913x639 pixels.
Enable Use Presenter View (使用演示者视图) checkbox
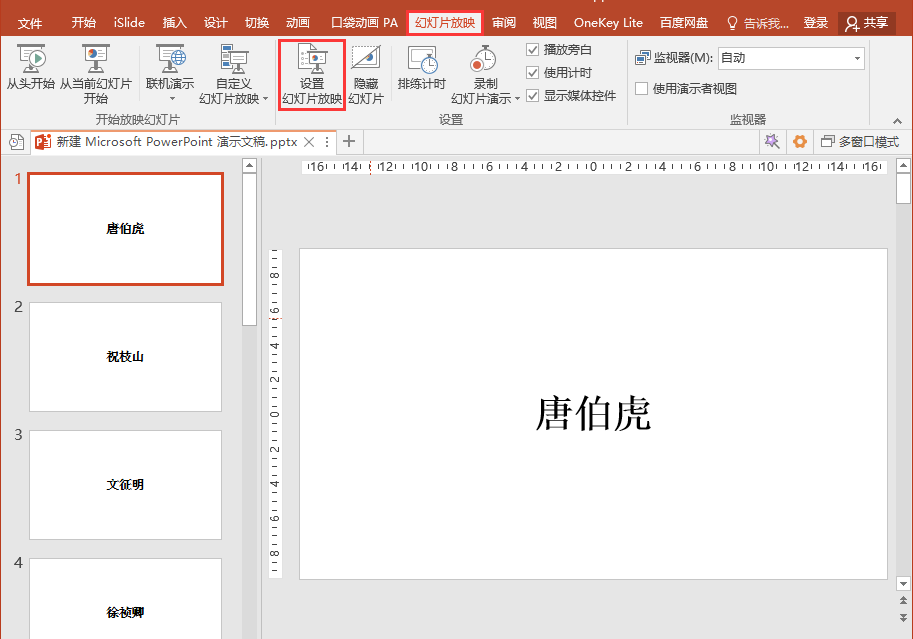(642, 88)
